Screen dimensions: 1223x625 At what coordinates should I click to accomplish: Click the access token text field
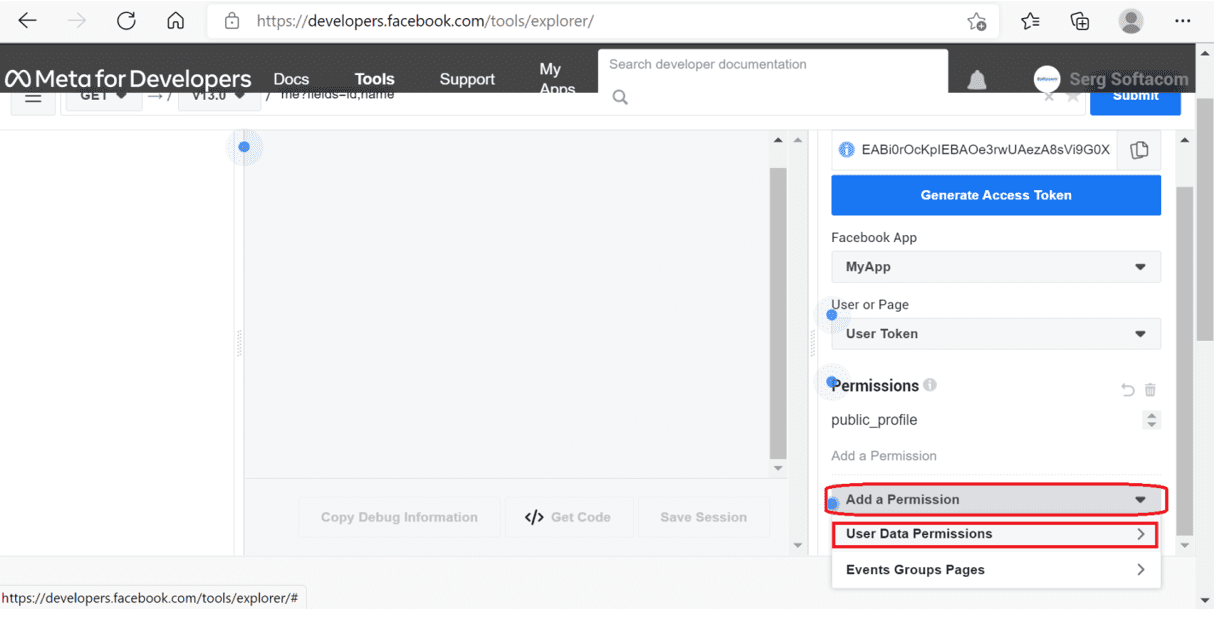point(974,150)
